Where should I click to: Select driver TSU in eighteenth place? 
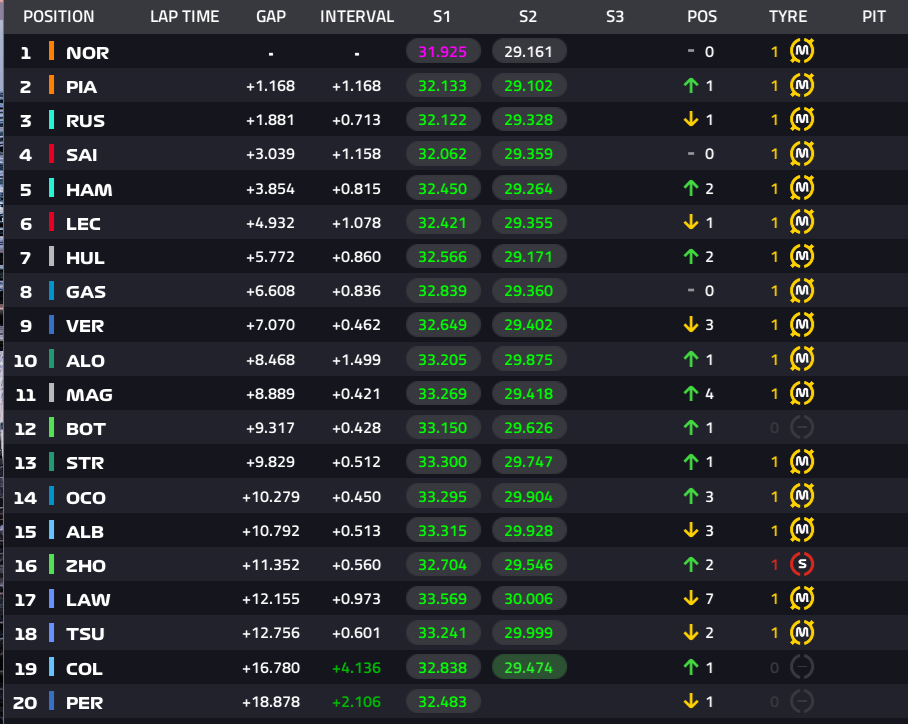click(85, 634)
